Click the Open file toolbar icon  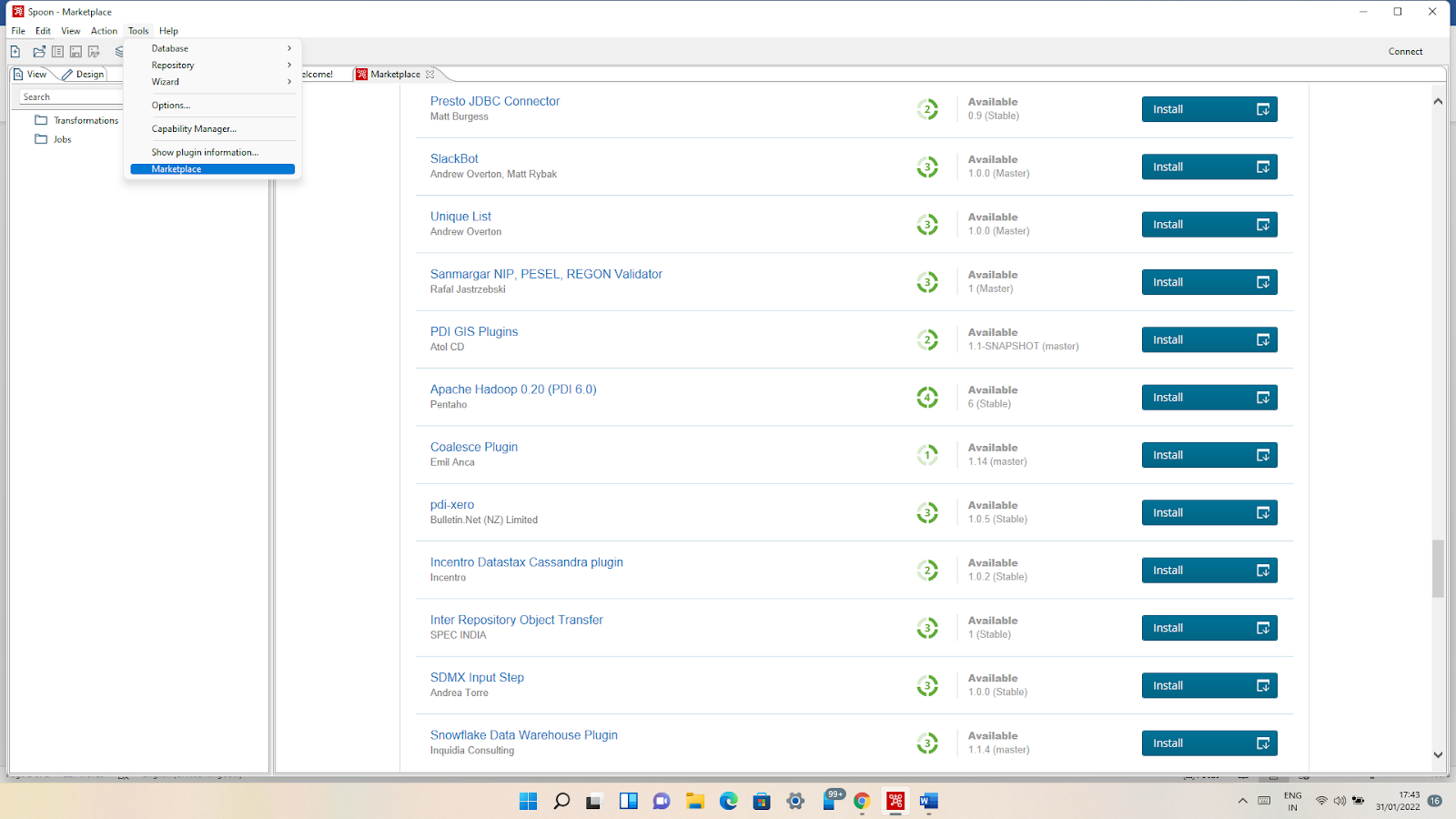39,52
